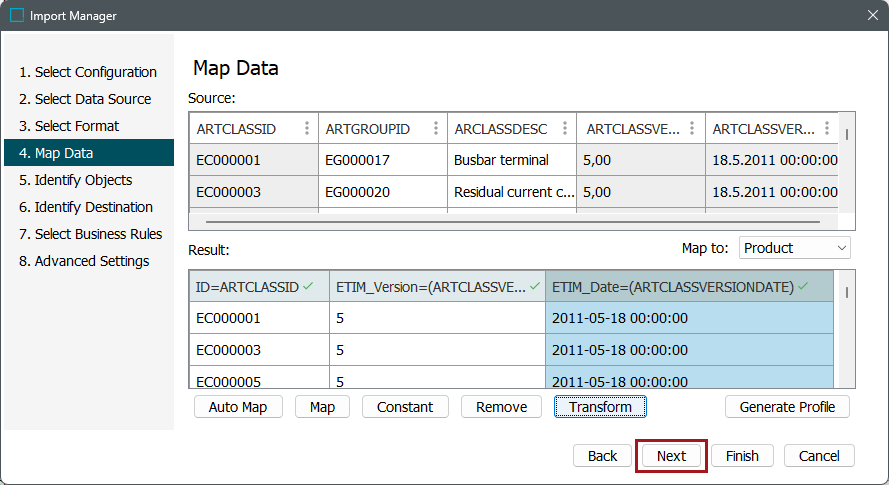Open ARTCLASSID column options menu
Screen dimensions: 889x485
[x=307, y=129]
